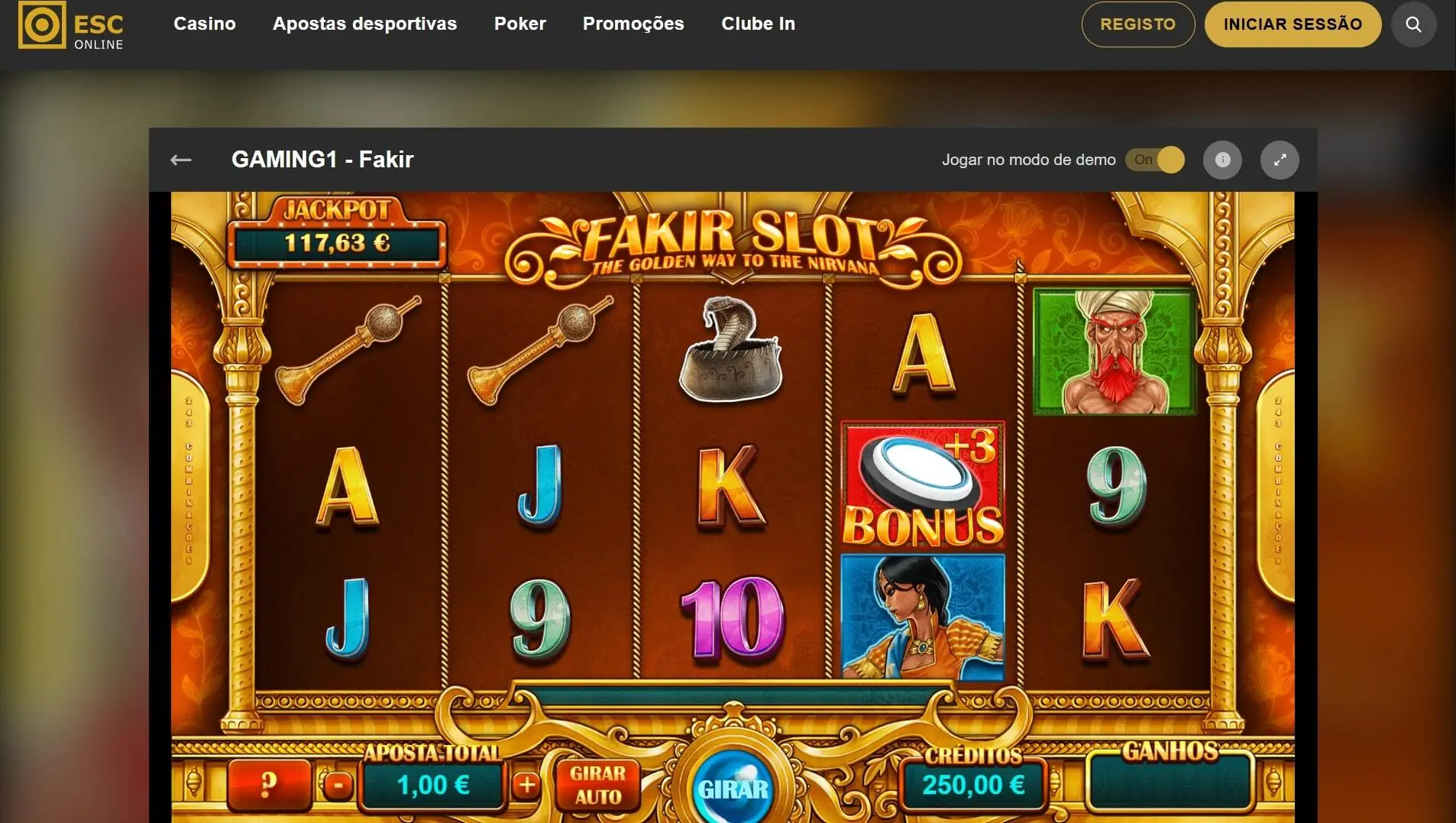Start auto spin with GIRAR AUTO

(x=598, y=785)
